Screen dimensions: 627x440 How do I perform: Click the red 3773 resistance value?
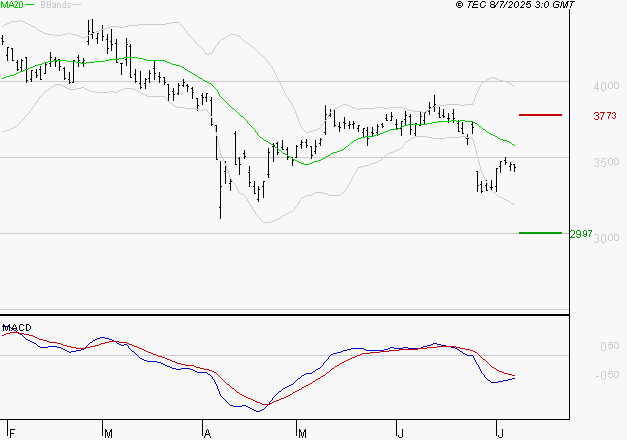coord(605,116)
